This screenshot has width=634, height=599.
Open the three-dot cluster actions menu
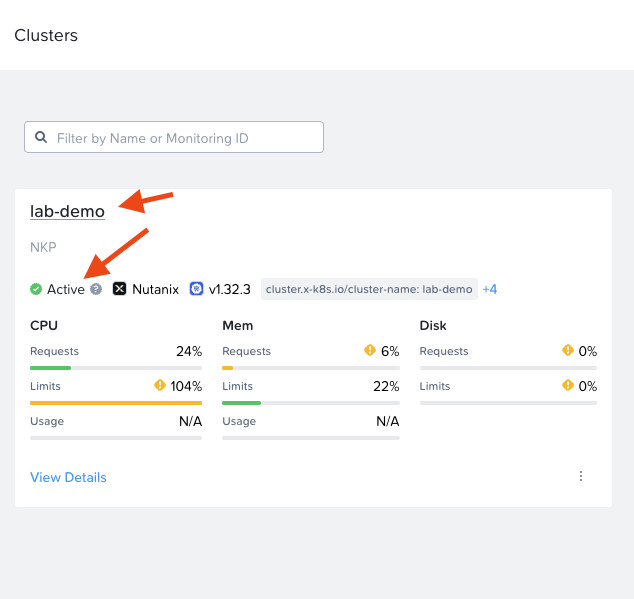coord(581,476)
